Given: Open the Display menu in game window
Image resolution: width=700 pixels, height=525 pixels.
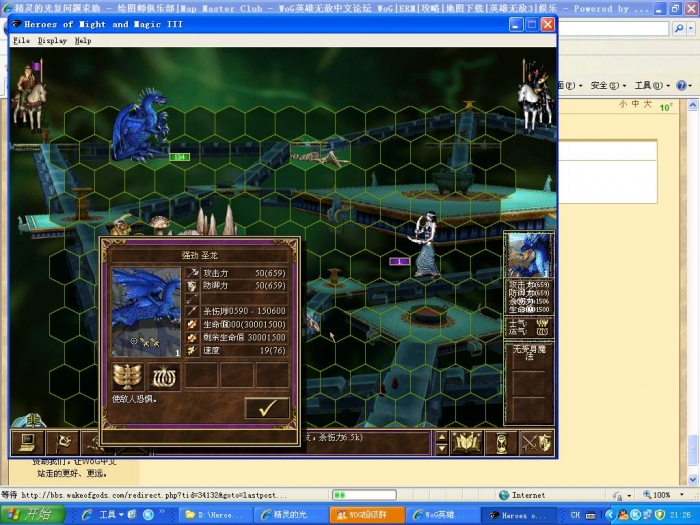Looking at the screenshot, I should tap(52, 41).
